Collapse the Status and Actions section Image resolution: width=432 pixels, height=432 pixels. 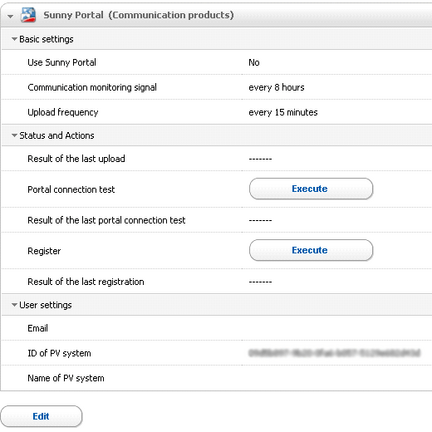pos(14,135)
